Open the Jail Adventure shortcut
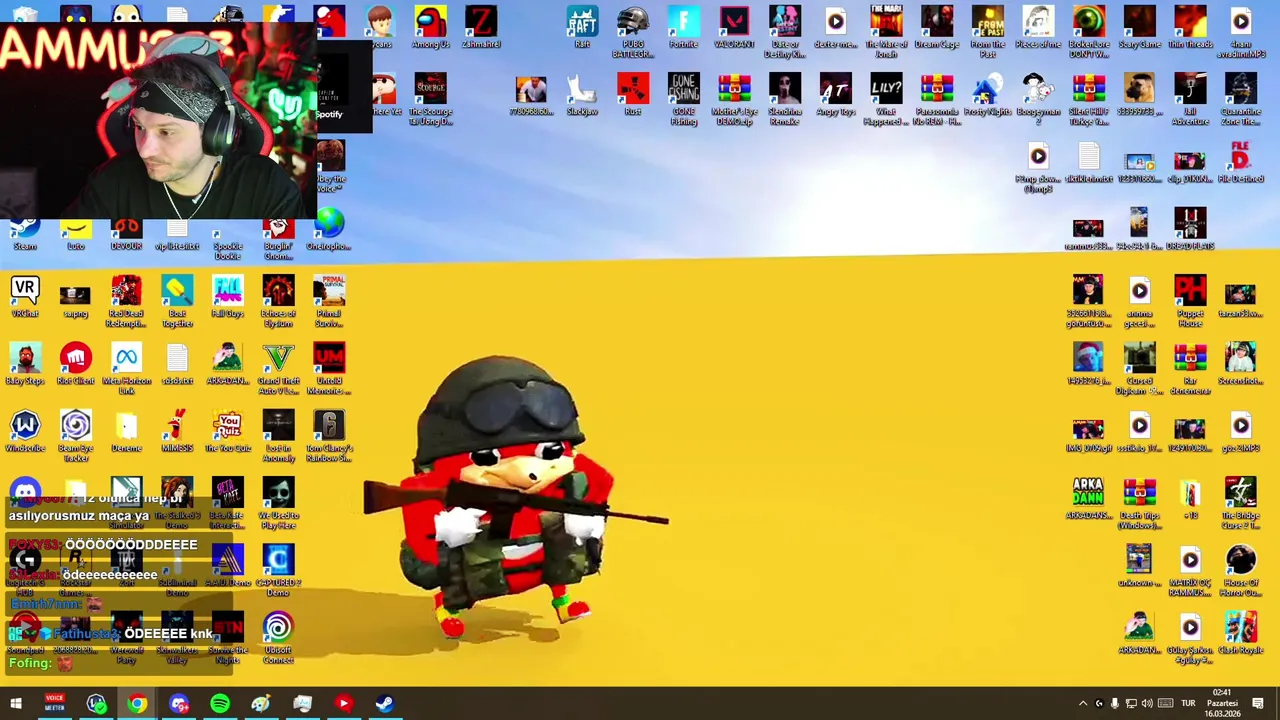 1190,99
